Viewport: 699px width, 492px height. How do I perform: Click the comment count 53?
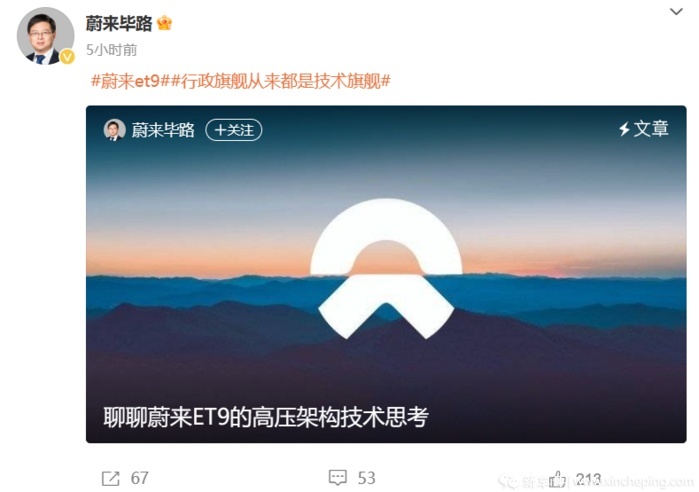point(366,478)
